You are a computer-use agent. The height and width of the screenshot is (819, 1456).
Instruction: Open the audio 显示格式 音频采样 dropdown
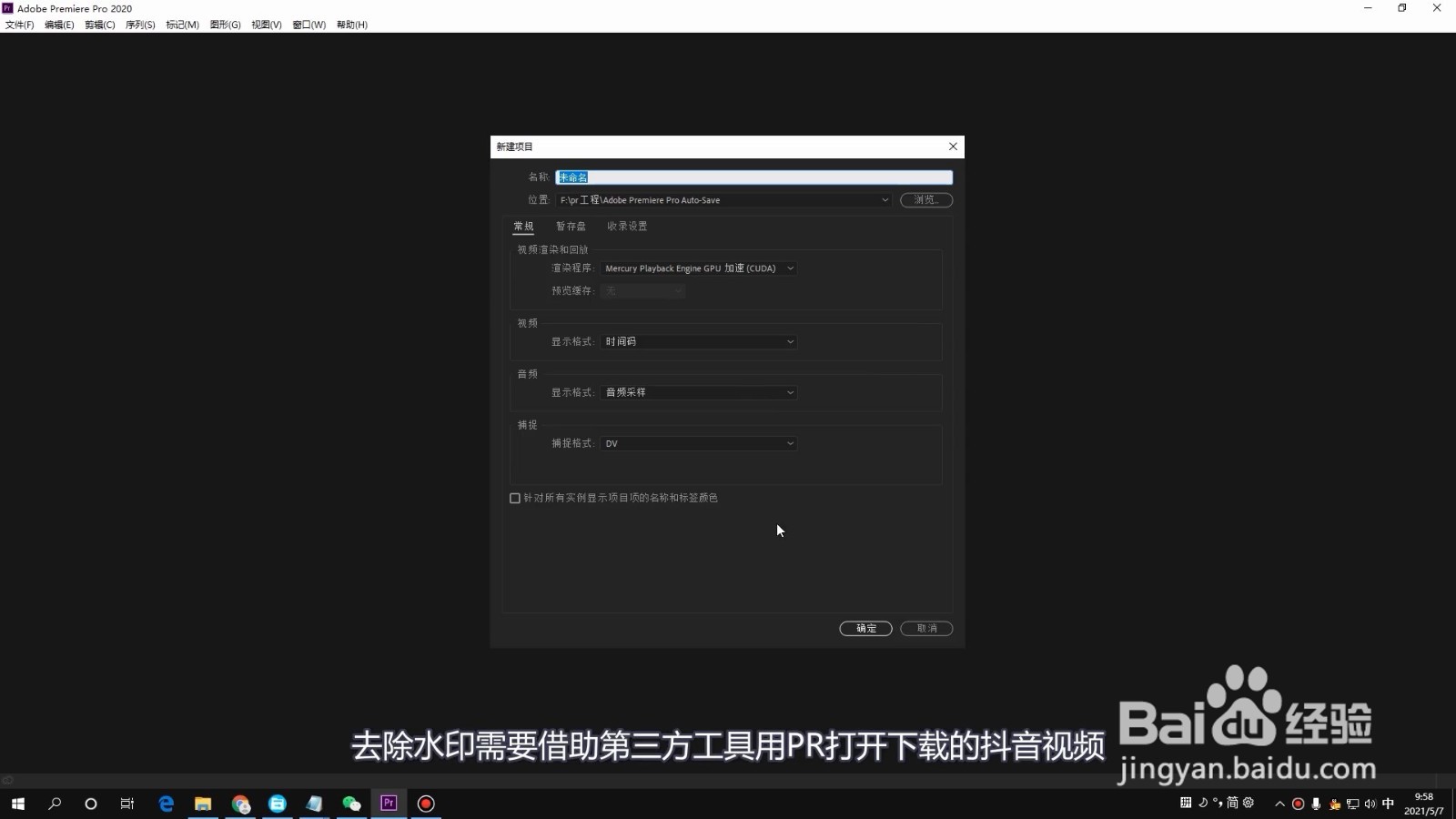click(x=699, y=393)
